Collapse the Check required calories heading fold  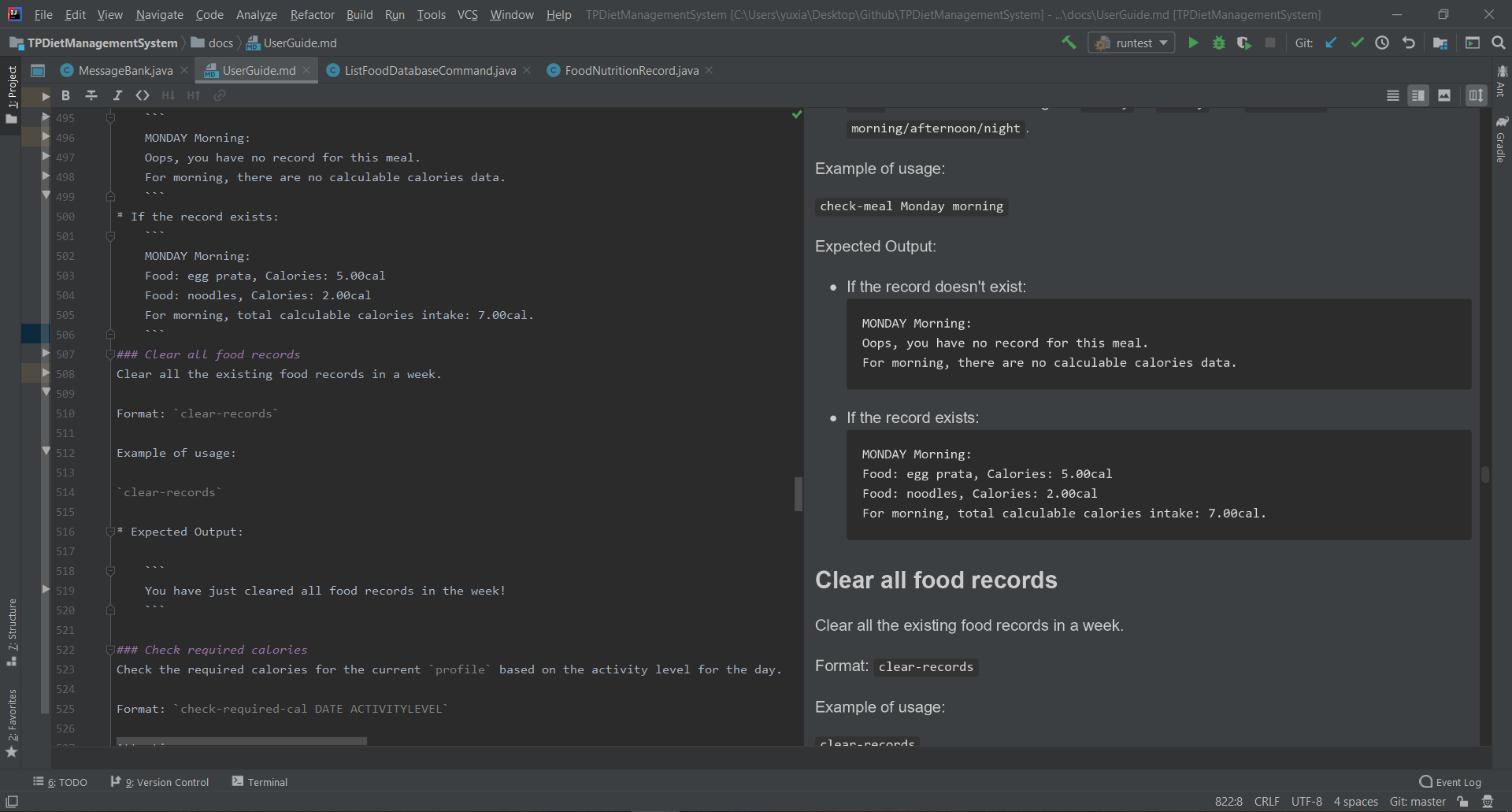[x=110, y=650]
